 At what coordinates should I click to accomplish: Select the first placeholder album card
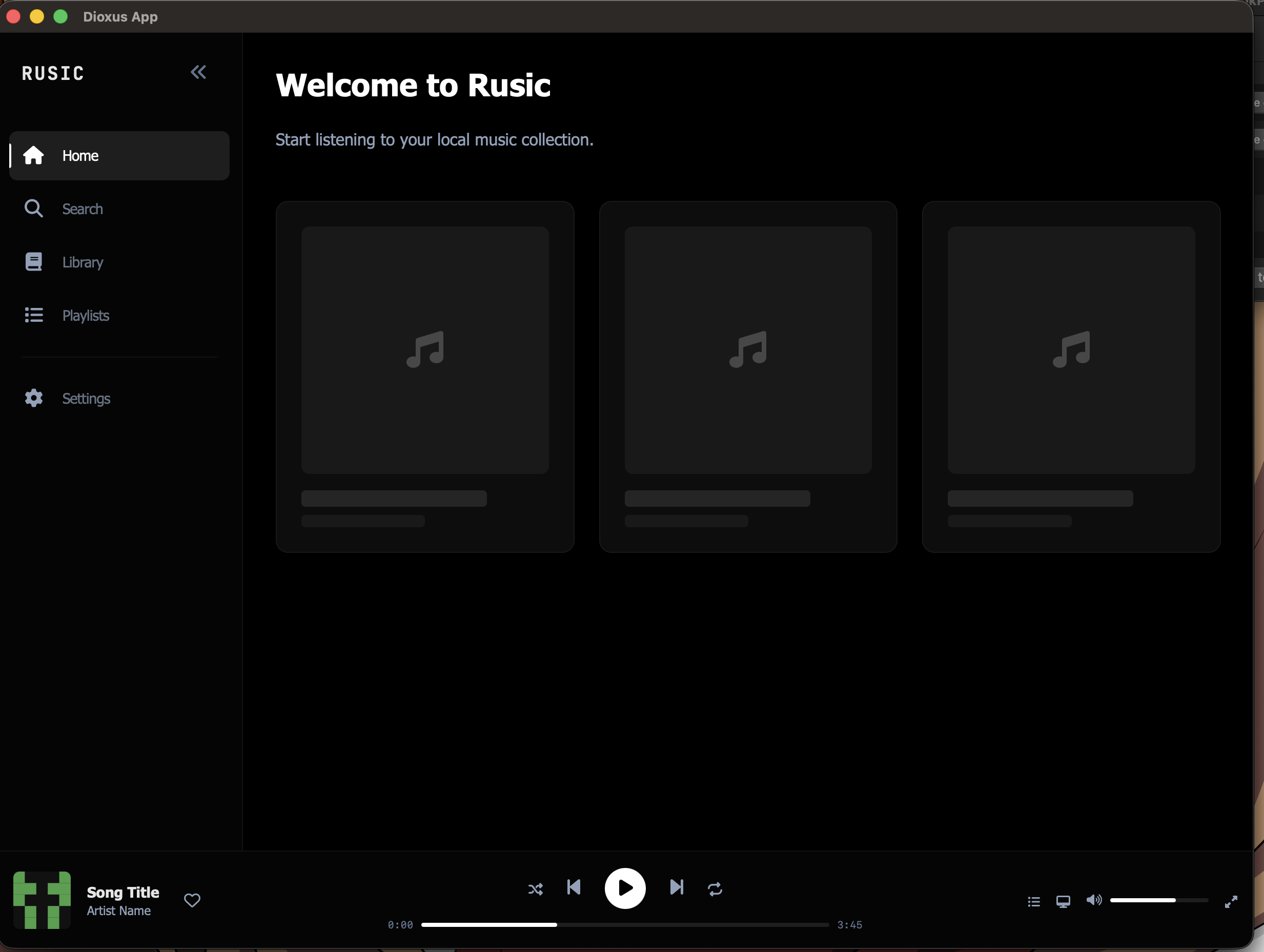pos(424,377)
